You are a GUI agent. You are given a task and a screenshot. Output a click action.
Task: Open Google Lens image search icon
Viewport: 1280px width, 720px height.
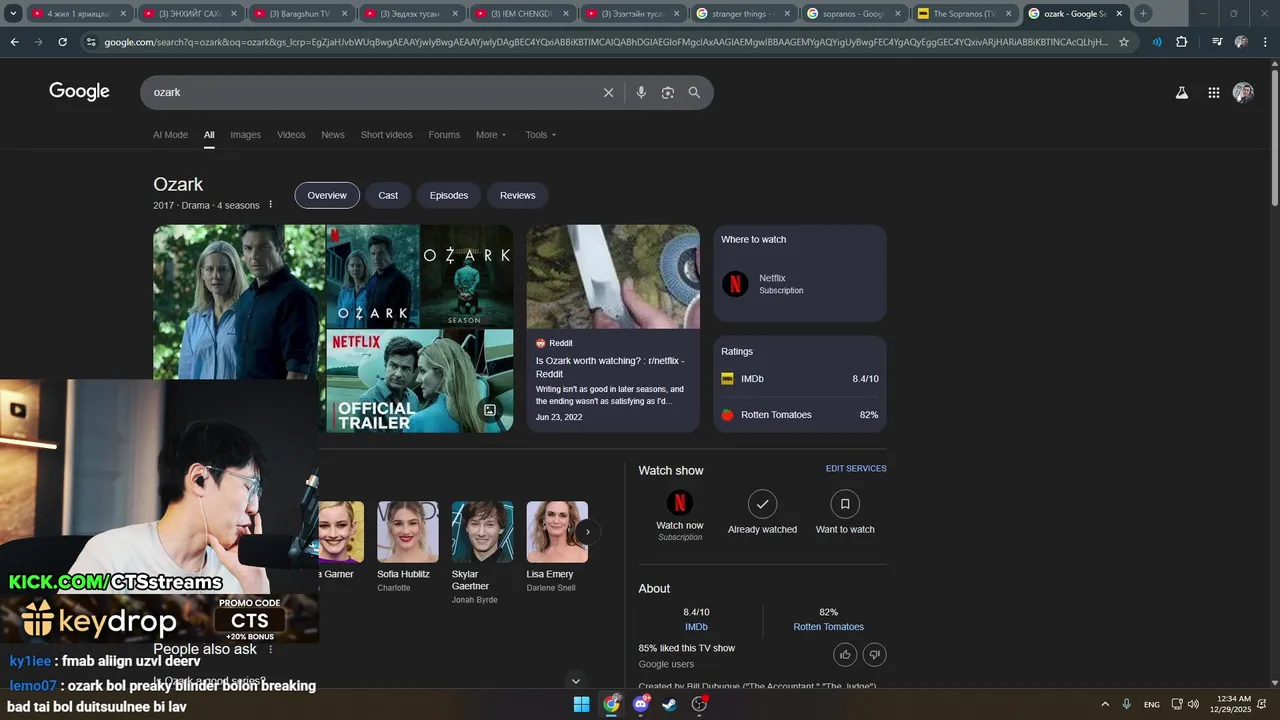tap(668, 92)
